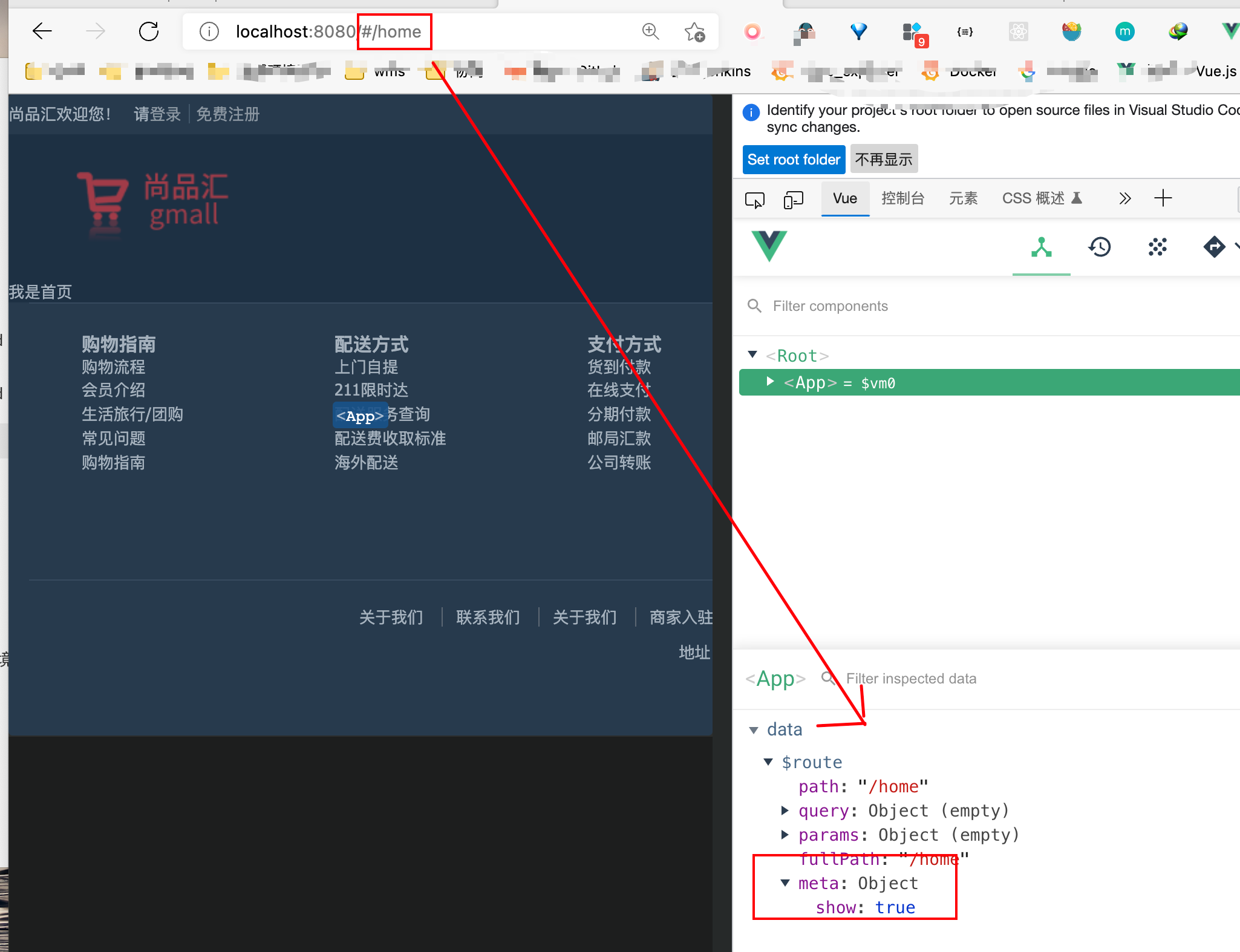Open the Vuex history timeline view
The width and height of the screenshot is (1240, 952).
click(x=1100, y=247)
